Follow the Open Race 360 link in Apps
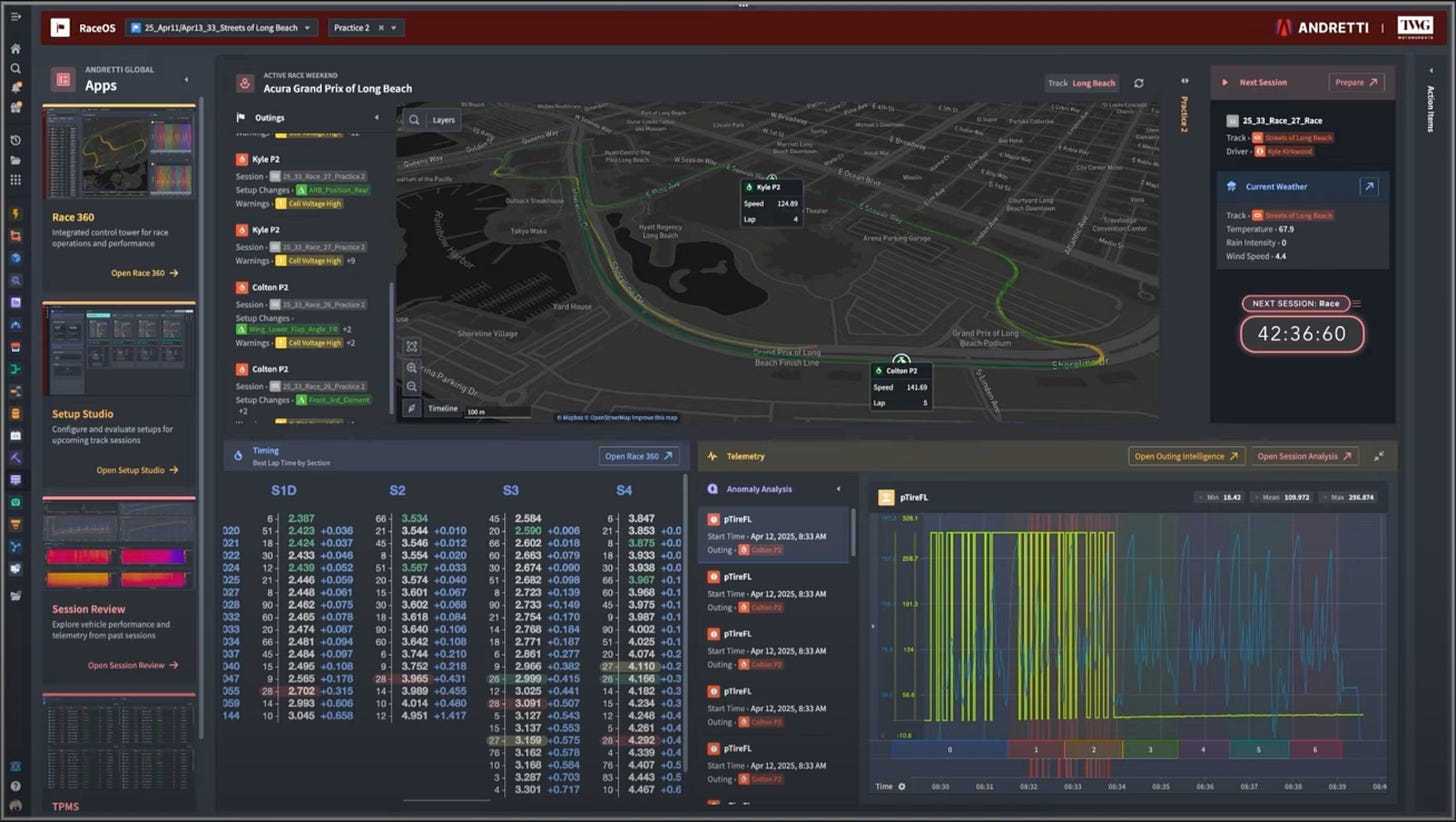This screenshot has width=1456, height=822. [144, 273]
